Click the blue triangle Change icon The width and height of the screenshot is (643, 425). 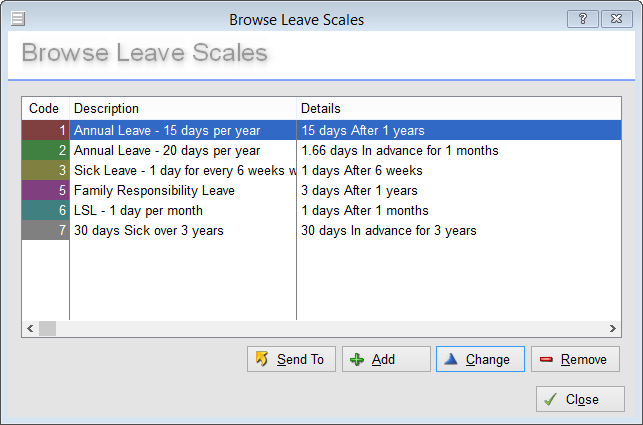point(451,359)
